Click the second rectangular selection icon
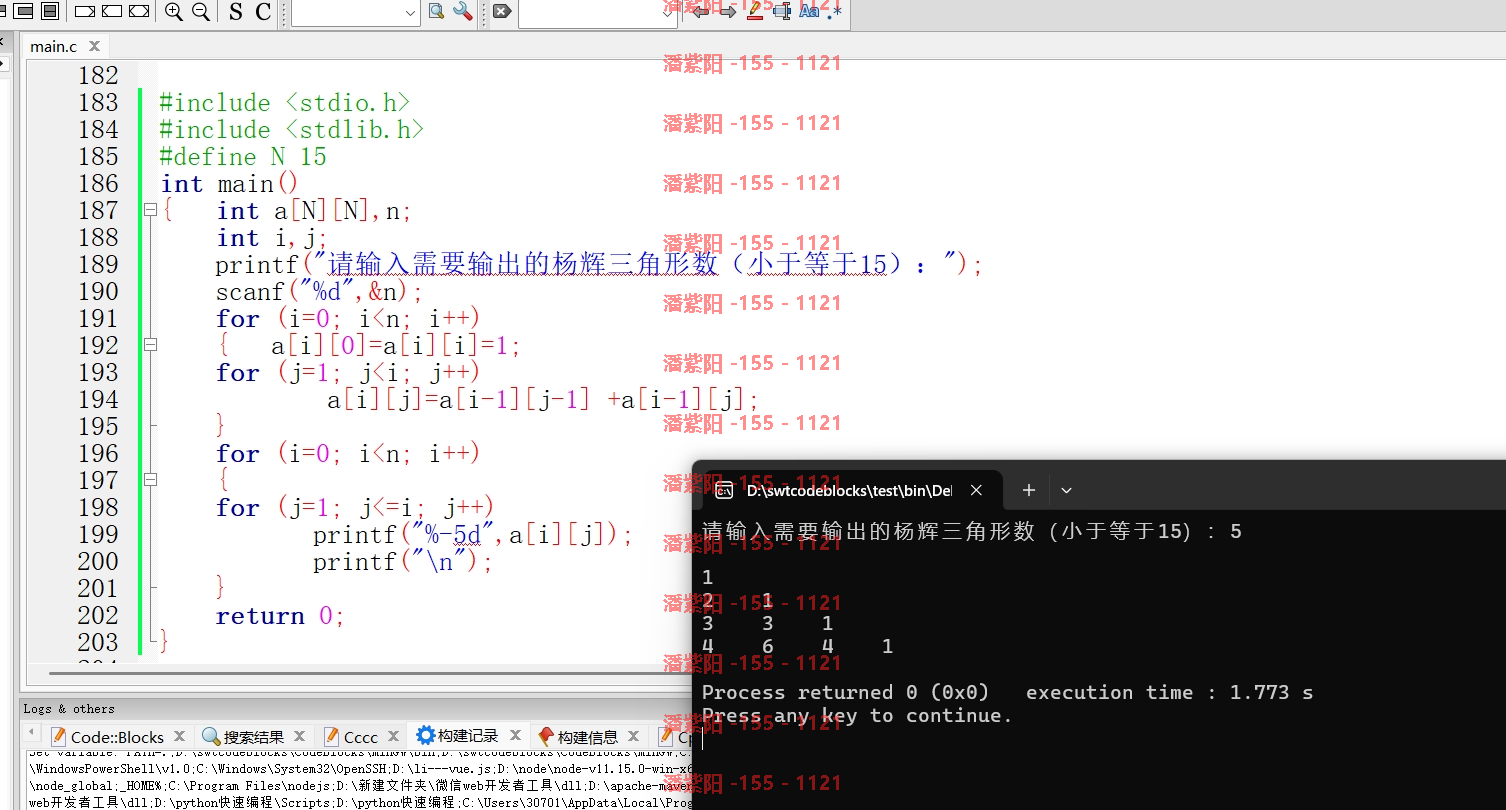Screen dimensions: 1506x810 point(112,12)
